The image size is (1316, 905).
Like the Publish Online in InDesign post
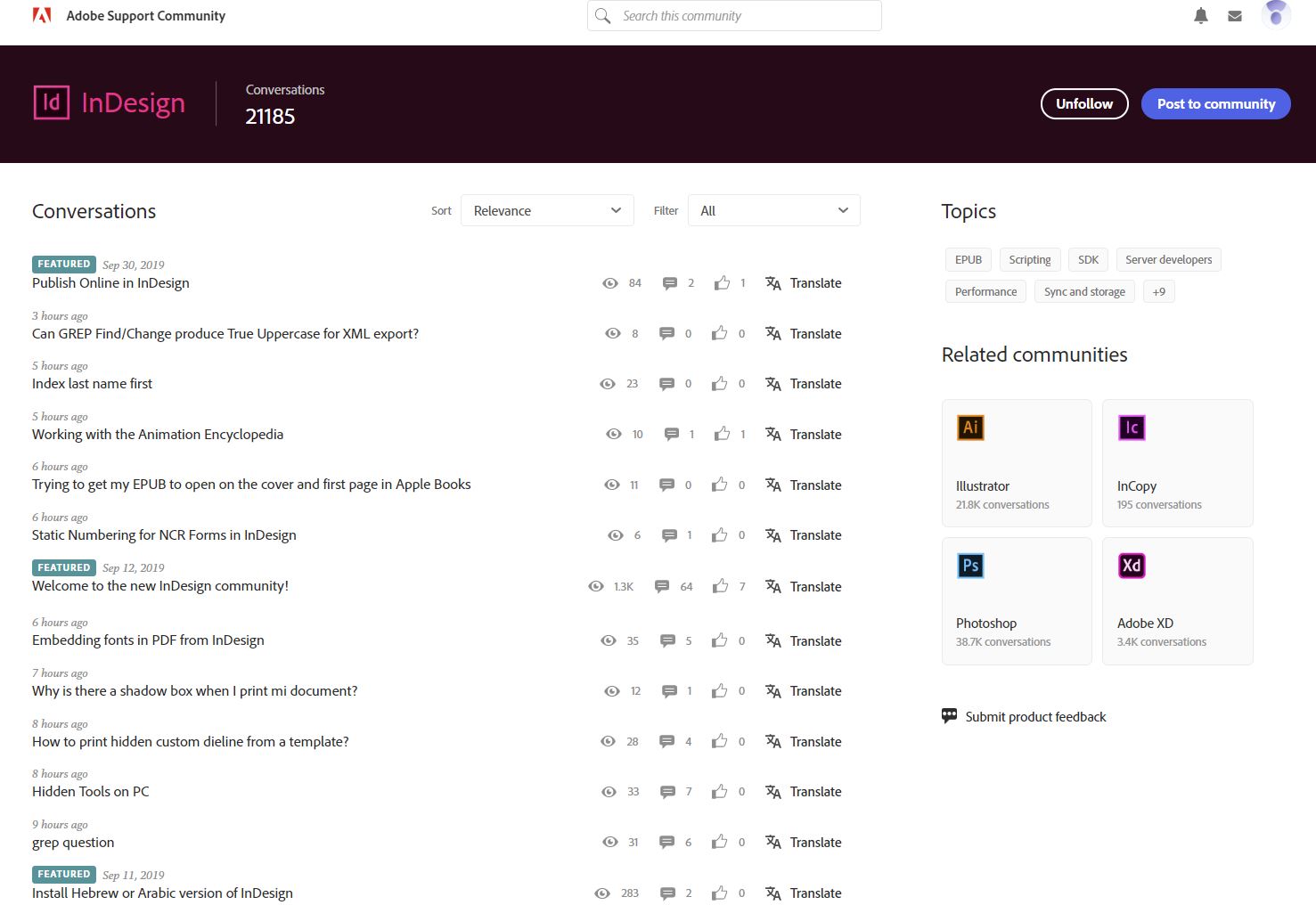click(722, 282)
